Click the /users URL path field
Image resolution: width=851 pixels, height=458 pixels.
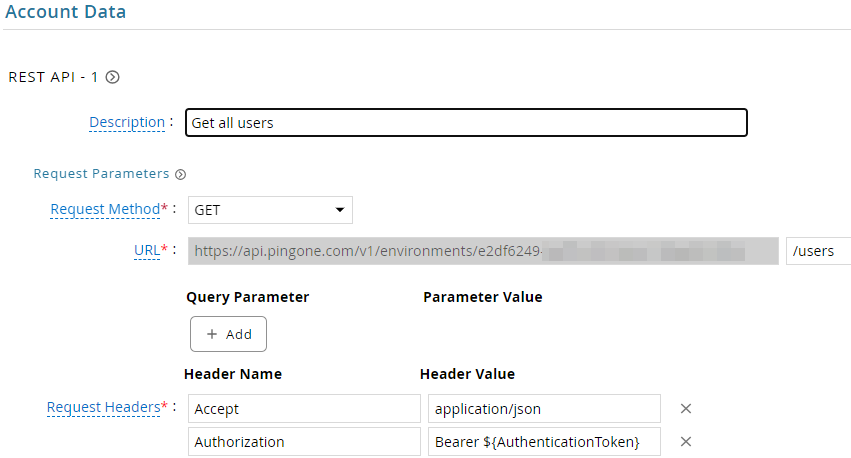[818, 251]
